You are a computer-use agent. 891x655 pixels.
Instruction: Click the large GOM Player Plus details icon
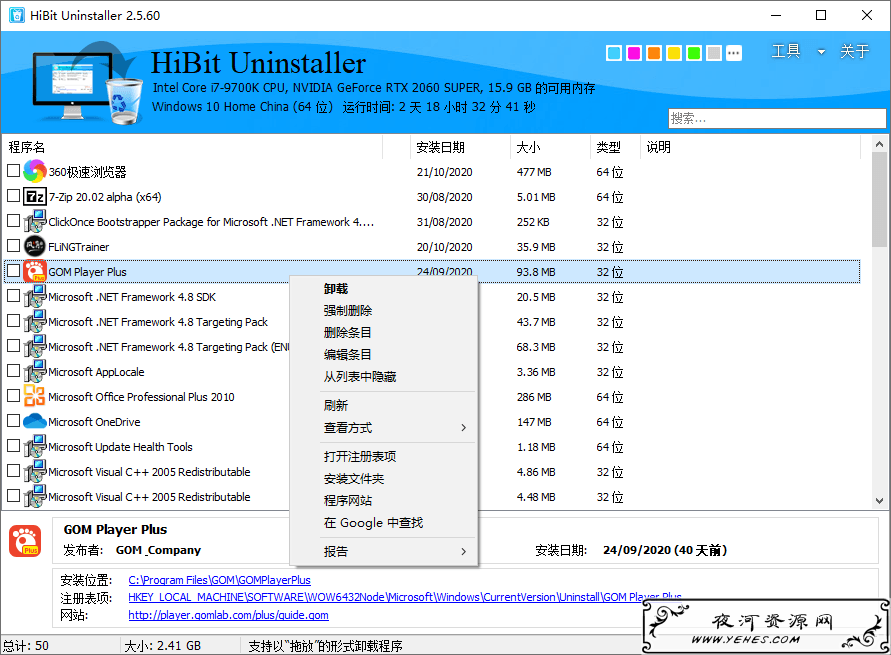pos(25,541)
